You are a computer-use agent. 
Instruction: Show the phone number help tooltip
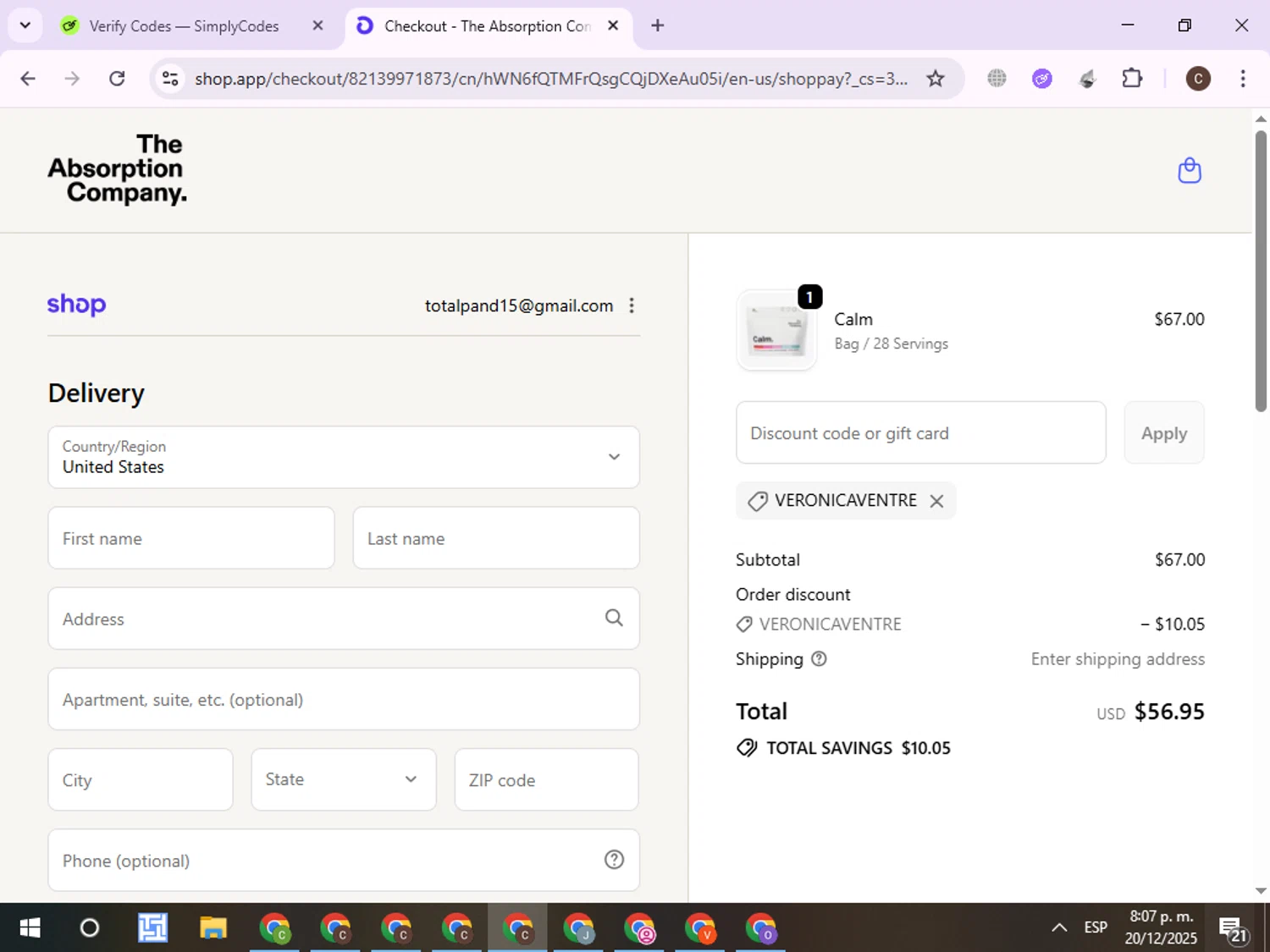[x=614, y=860]
